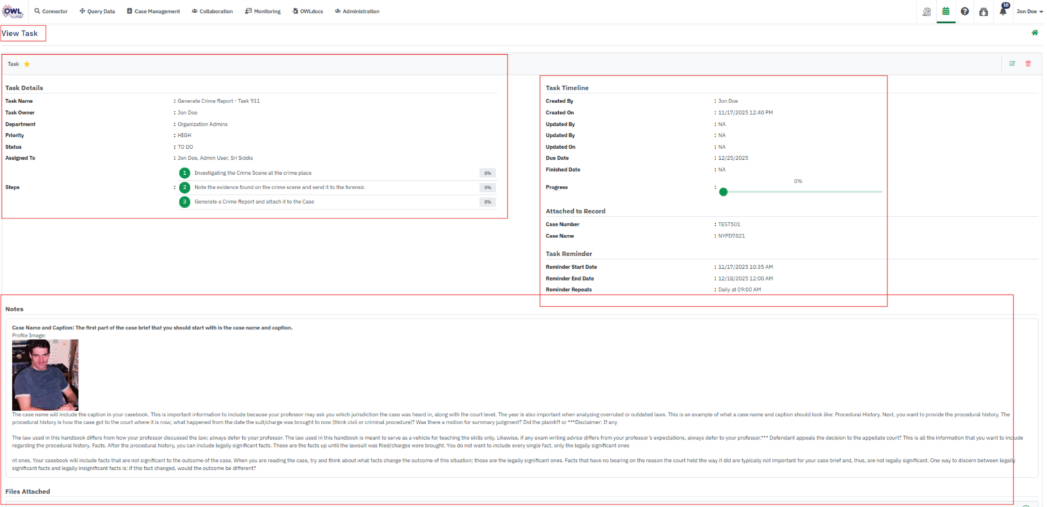The width and height of the screenshot is (1047, 507).
Task: Click the green home icon
Action: coord(1034,33)
